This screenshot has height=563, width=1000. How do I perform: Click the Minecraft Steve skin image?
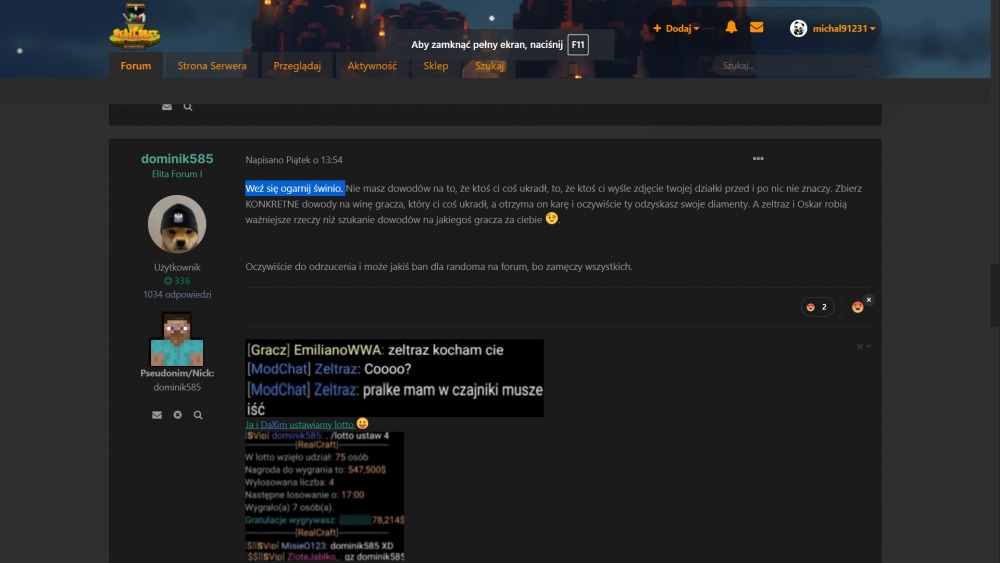point(177,339)
